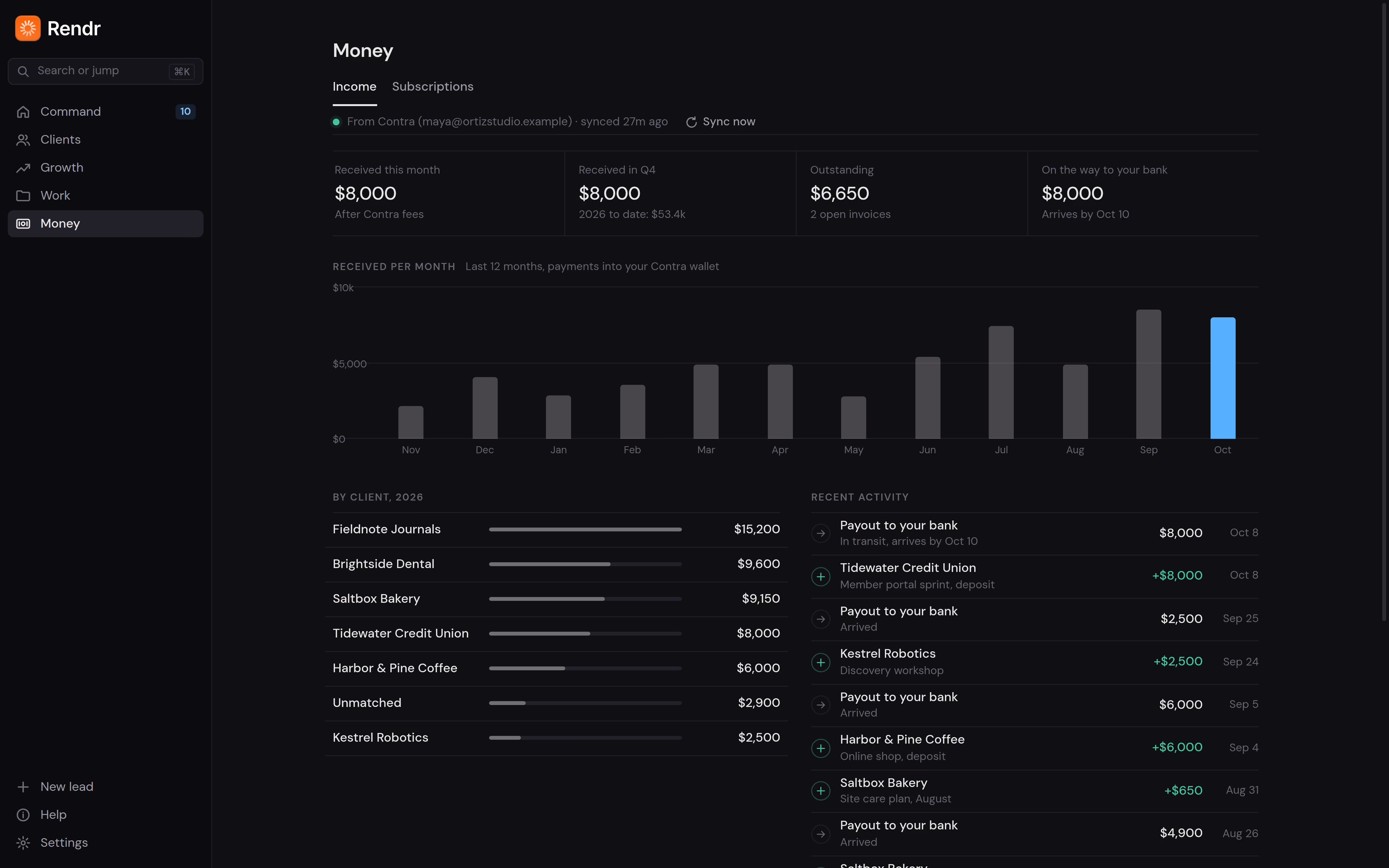
Task: Click the New lead label
Action: [67, 787]
